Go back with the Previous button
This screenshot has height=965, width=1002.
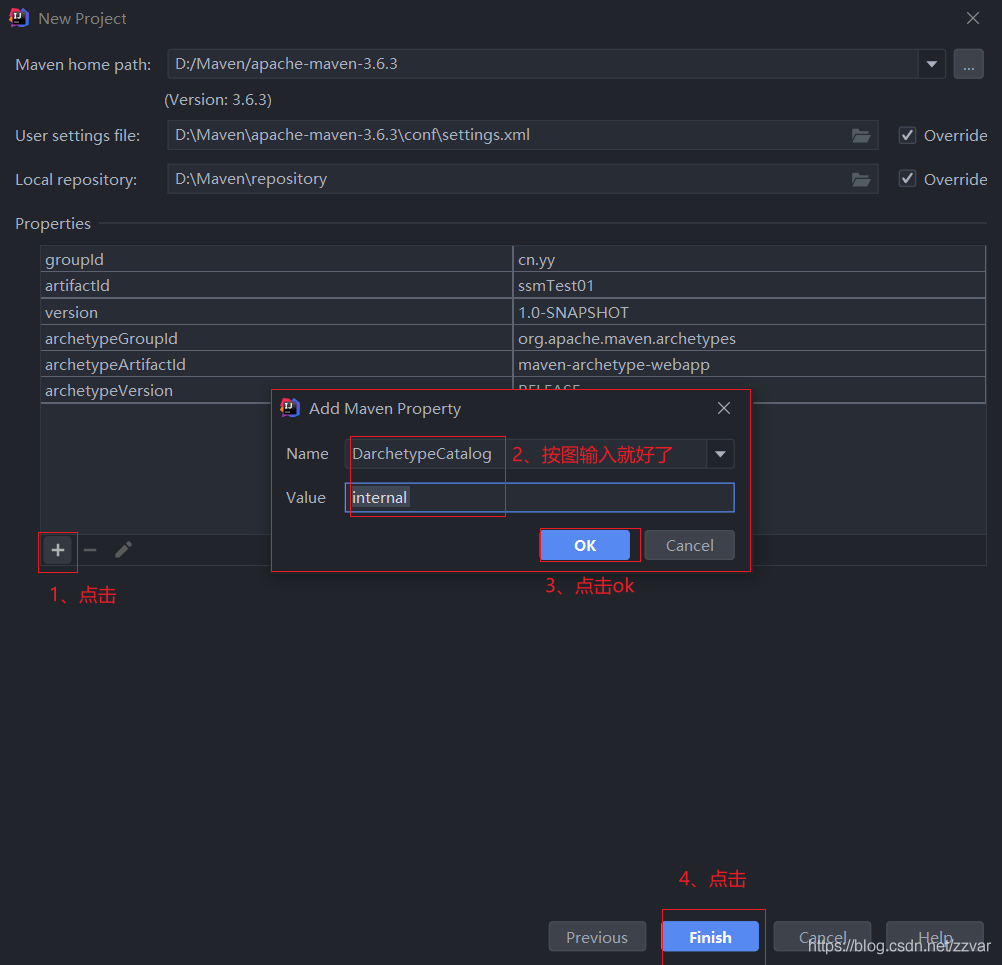[597, 937]
